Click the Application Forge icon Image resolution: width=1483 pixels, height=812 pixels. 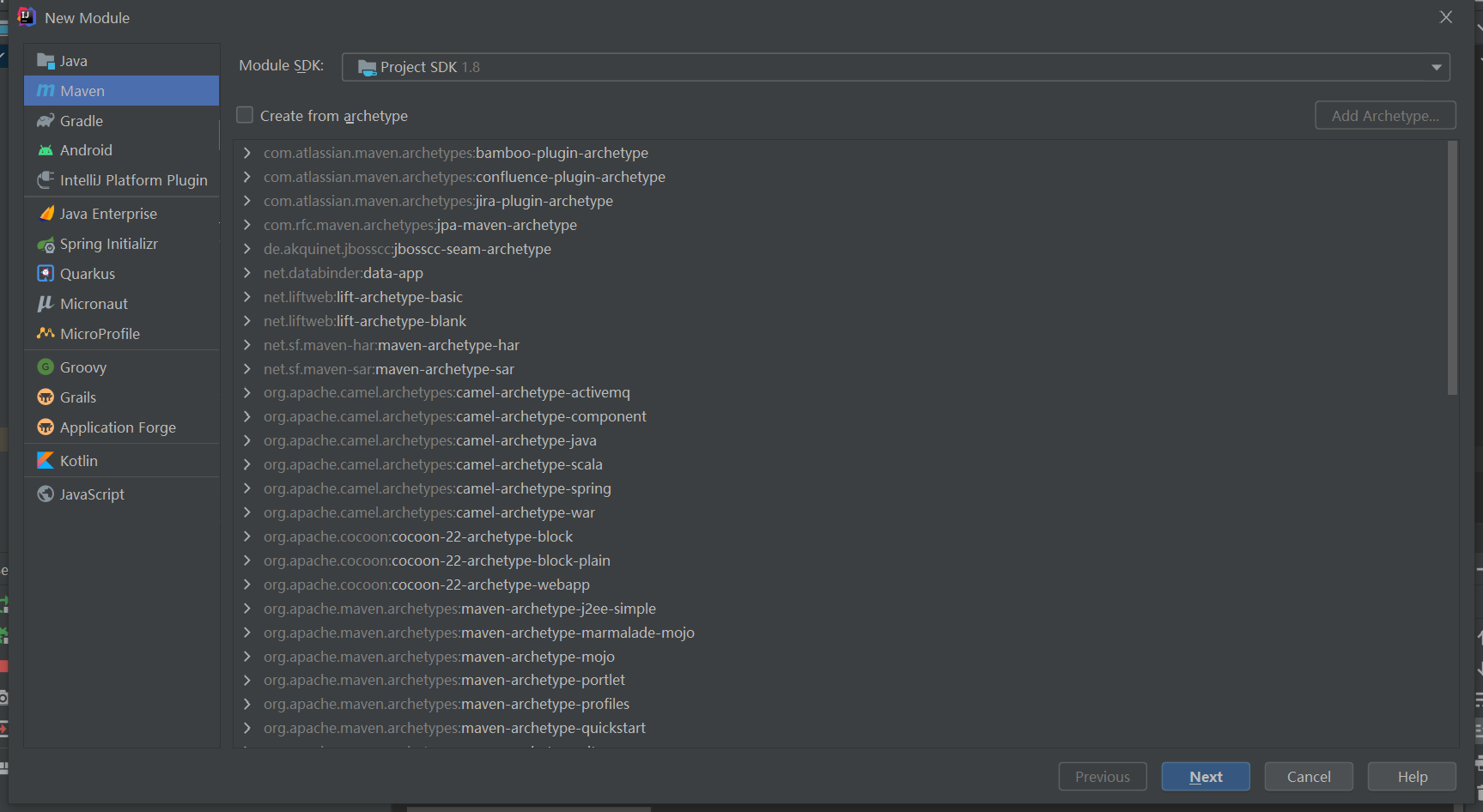[x=46, y=427]
